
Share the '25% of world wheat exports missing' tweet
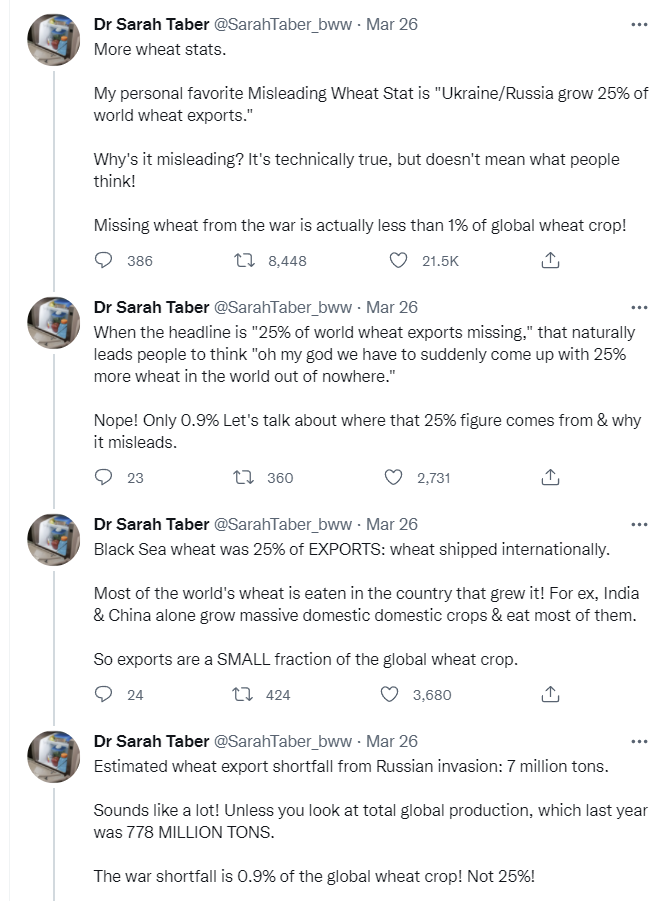549,478
